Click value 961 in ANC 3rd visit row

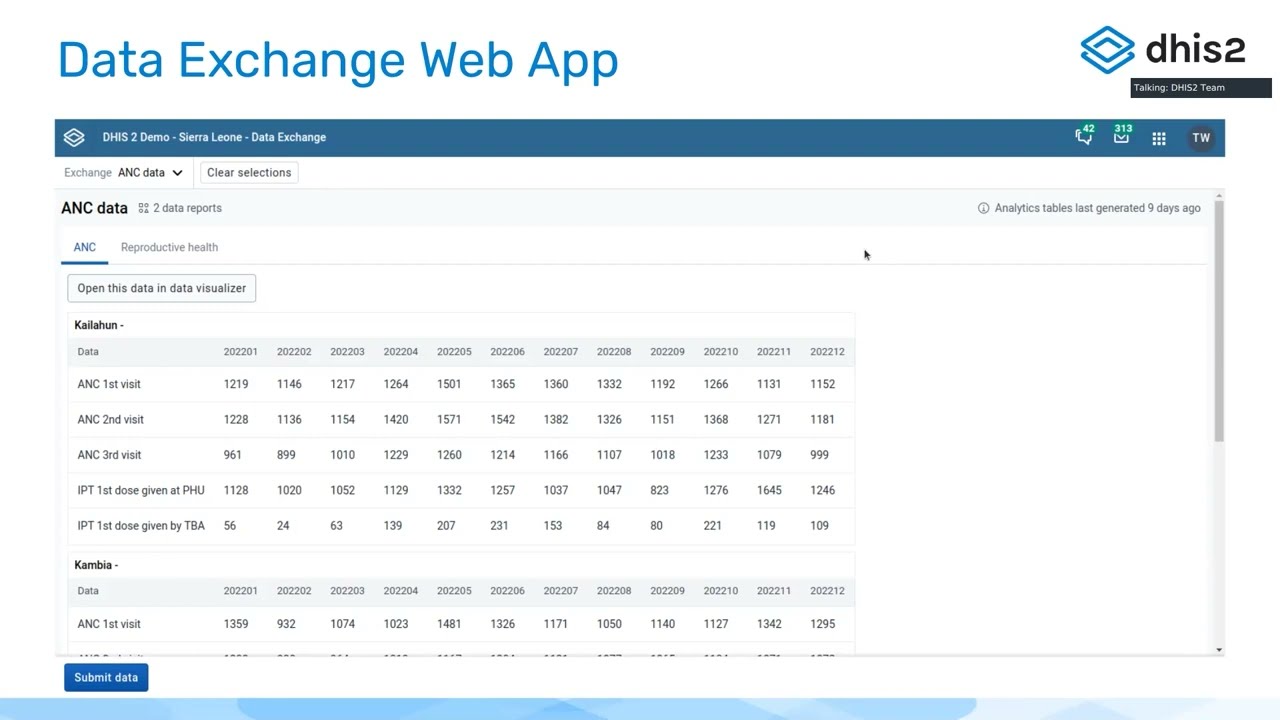pyautogui.click(x=232, y=455)
